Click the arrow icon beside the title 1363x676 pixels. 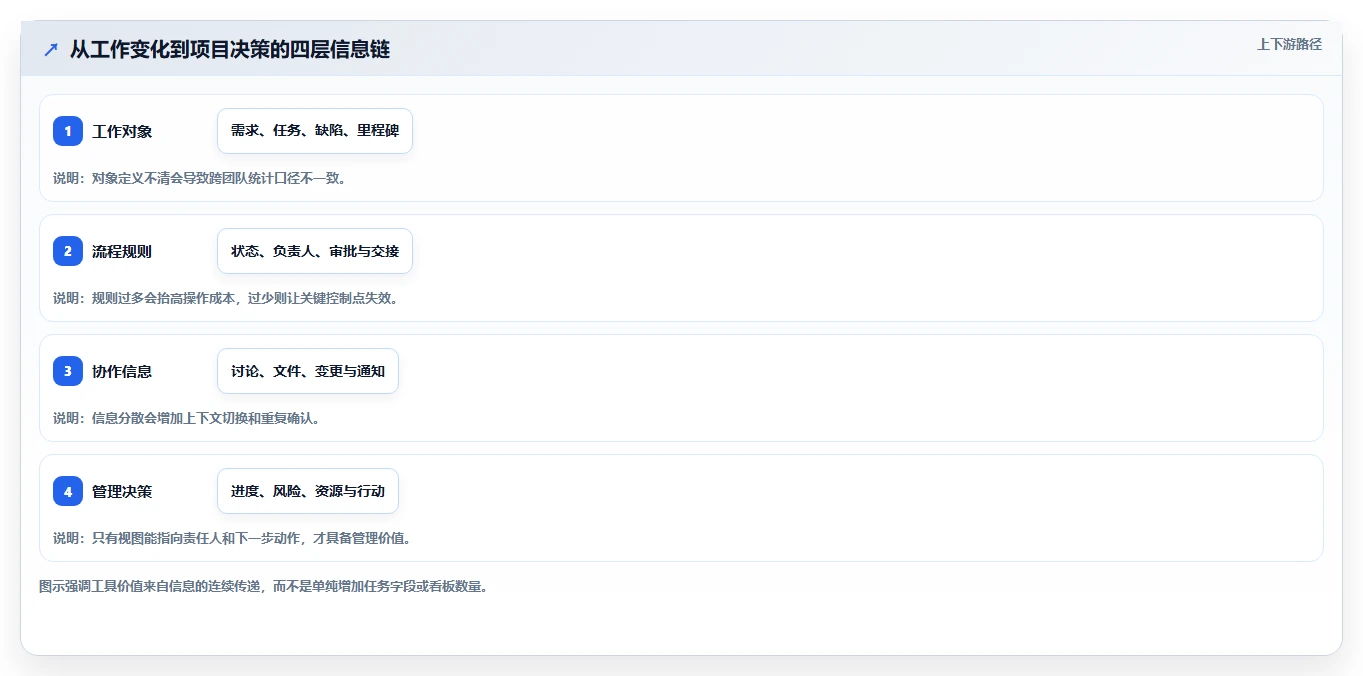pyautogui.click(x=51, y=50)
